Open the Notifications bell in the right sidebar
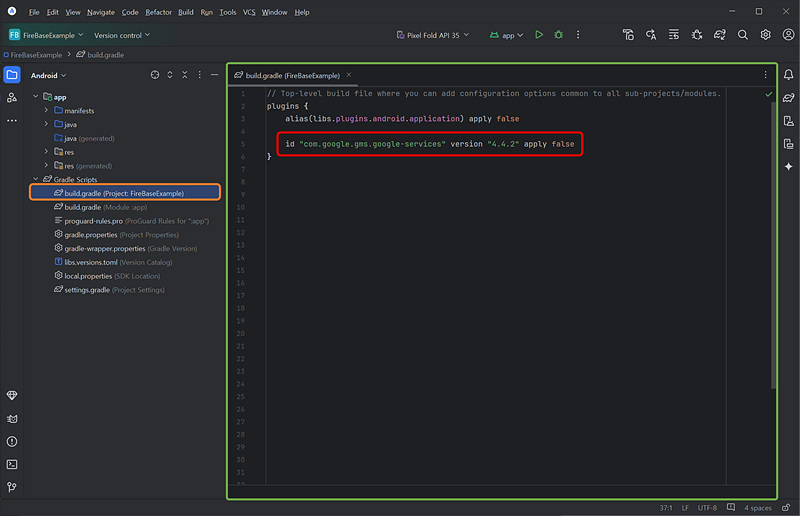 click(x=788, y=75)
